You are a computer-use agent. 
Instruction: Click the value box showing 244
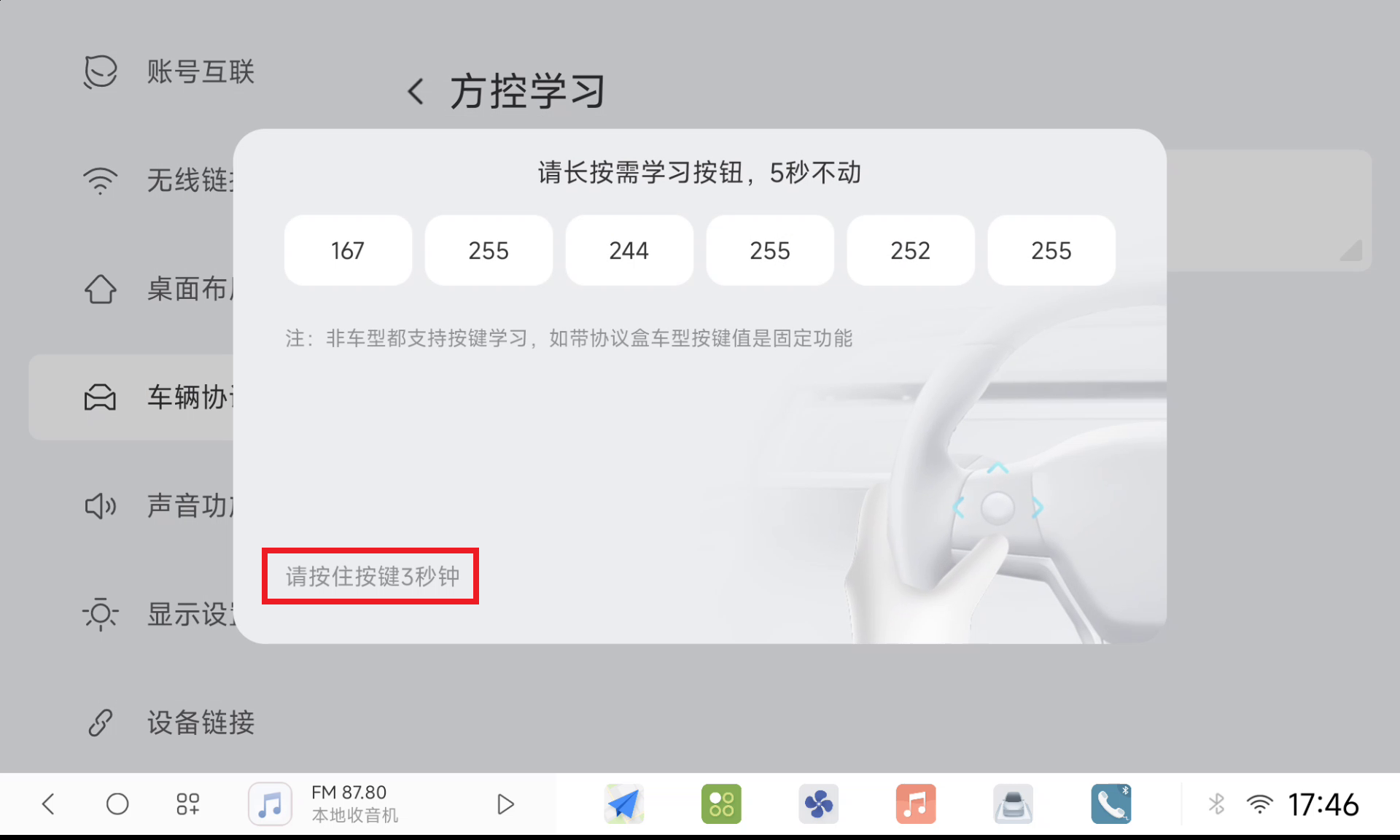(629, 250)
